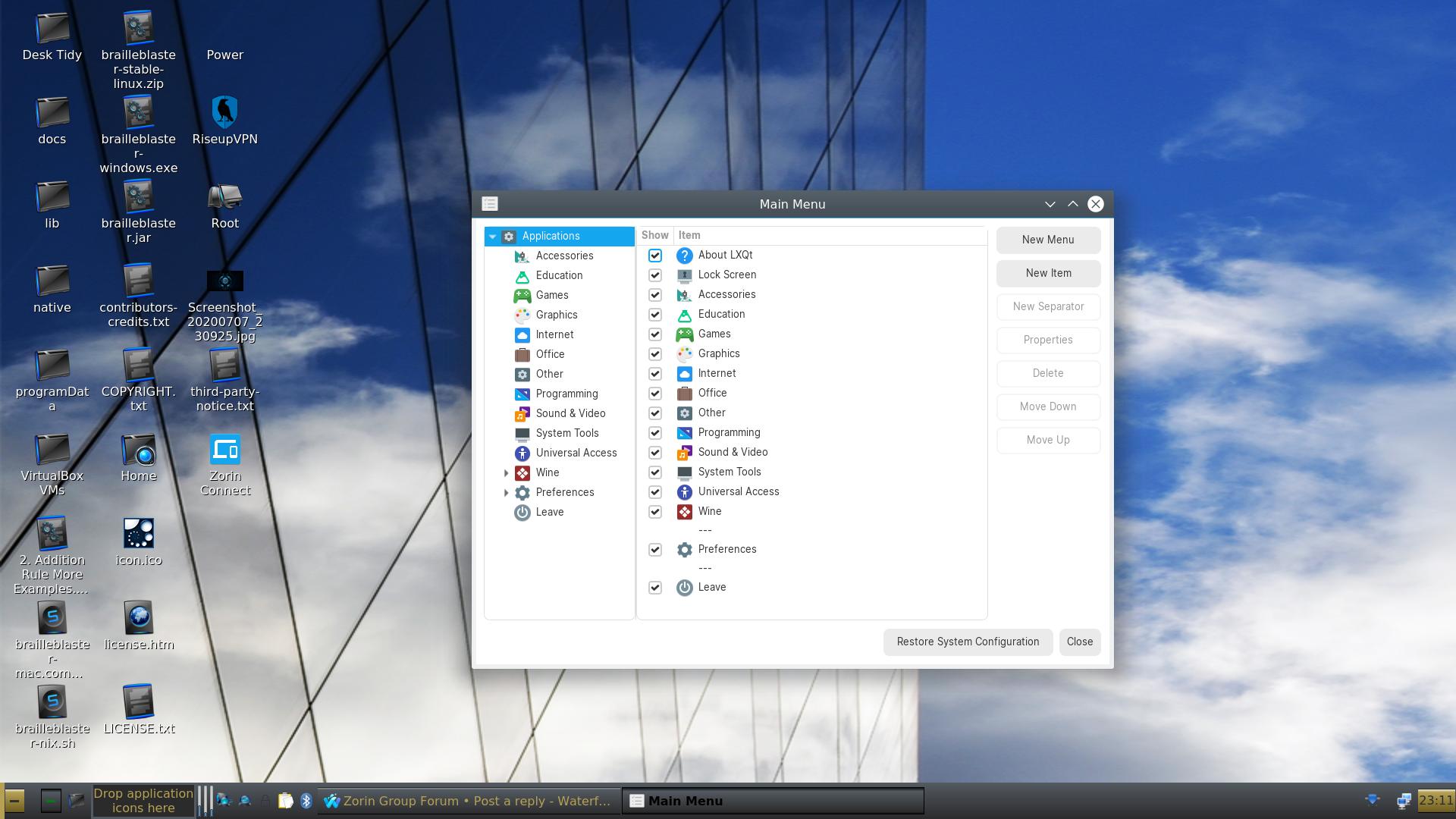Expand the Preferences submenu arrow

pyautogui.click(x=505, y=492)
